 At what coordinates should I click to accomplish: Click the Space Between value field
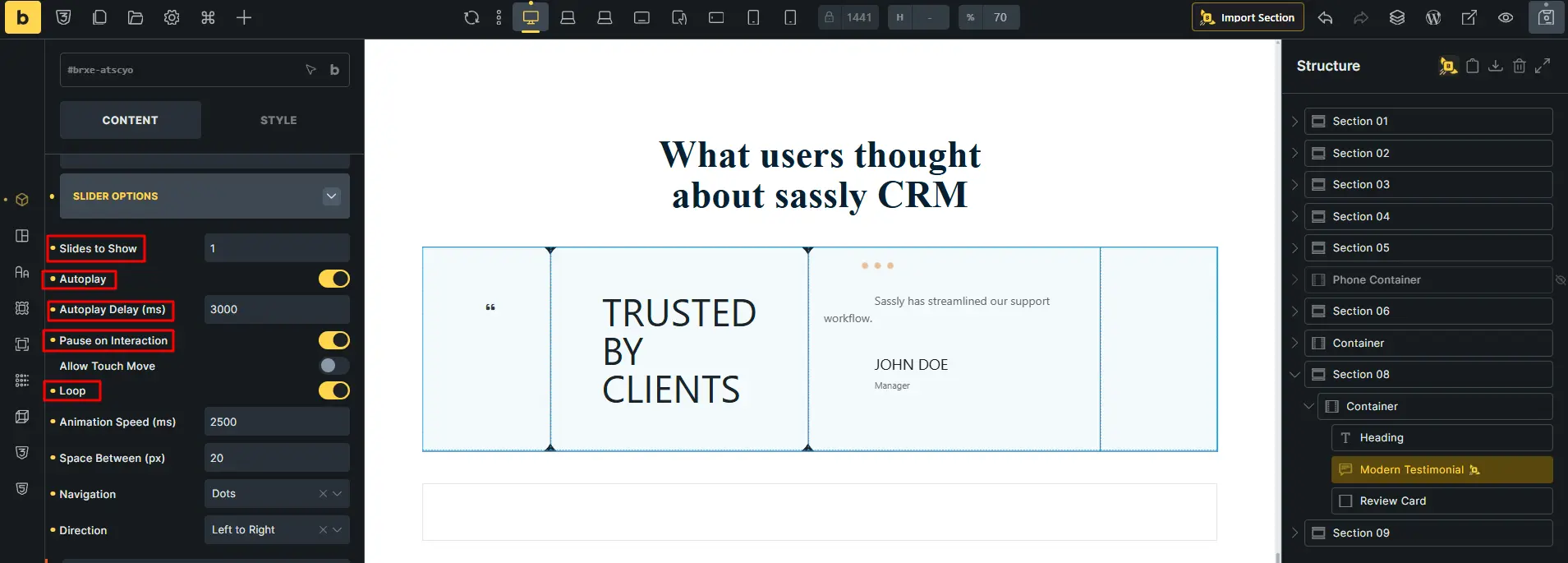277,458
